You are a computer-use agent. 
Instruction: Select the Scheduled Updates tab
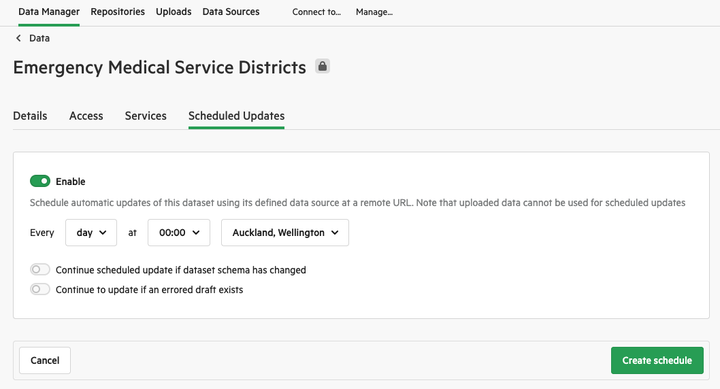point(236,116)
